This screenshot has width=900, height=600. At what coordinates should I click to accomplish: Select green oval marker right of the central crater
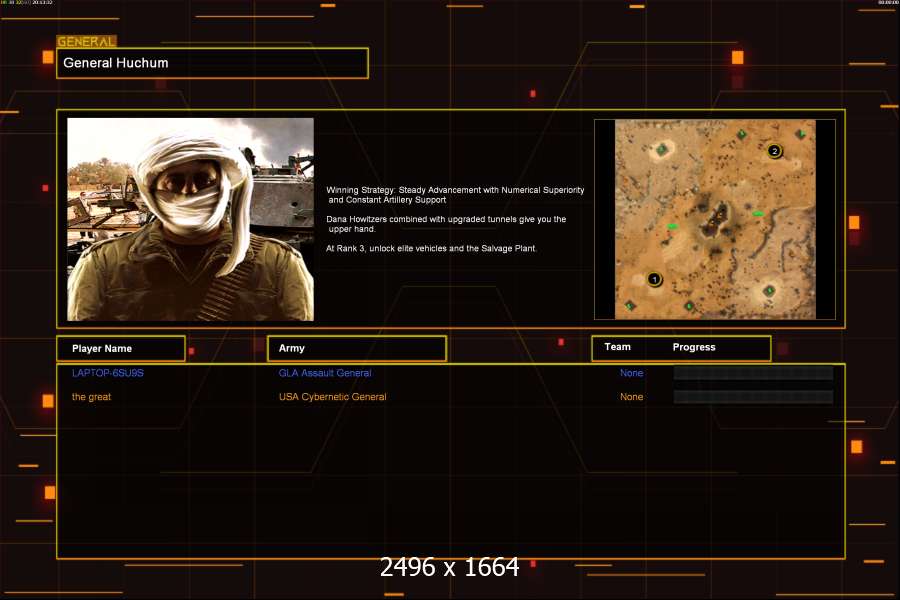758,214
